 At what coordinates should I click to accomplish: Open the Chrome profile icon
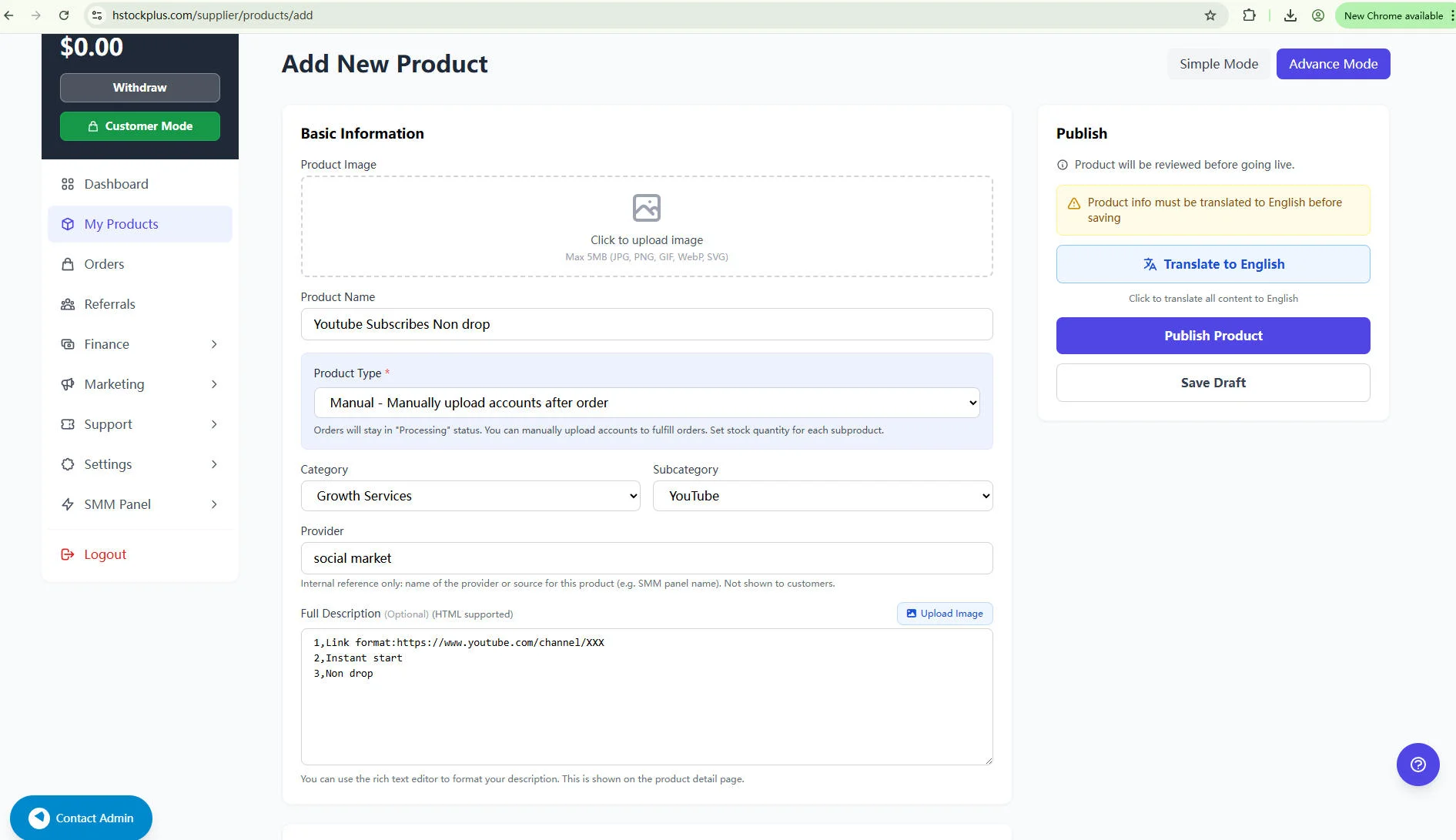(1318, 15)
